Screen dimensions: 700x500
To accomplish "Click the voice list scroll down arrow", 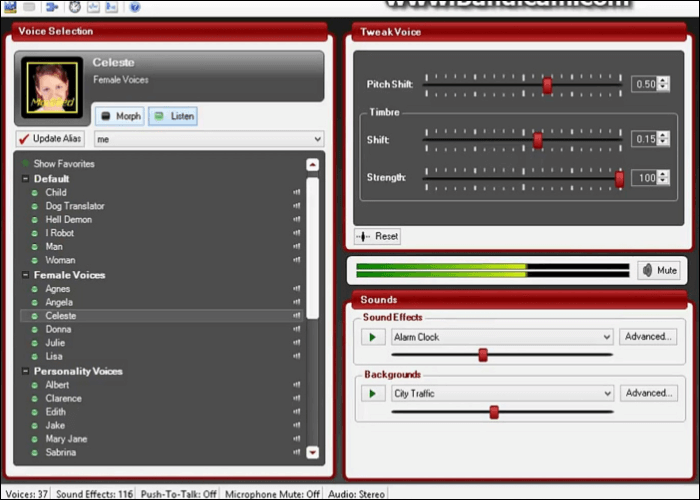I will (312, 452).
